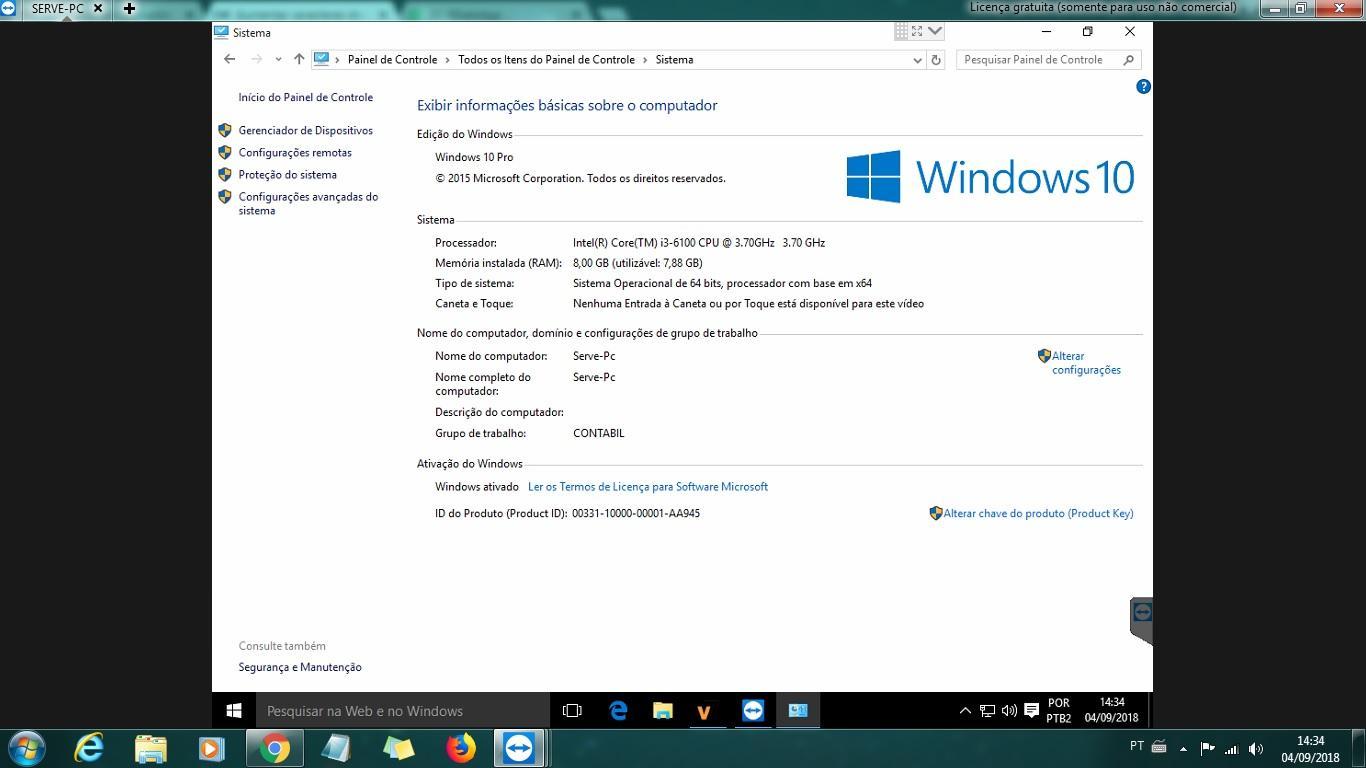The image size is (1366, 768).
Task: Open Windows Media Player on local taskbar
Action: pos(212,748)
